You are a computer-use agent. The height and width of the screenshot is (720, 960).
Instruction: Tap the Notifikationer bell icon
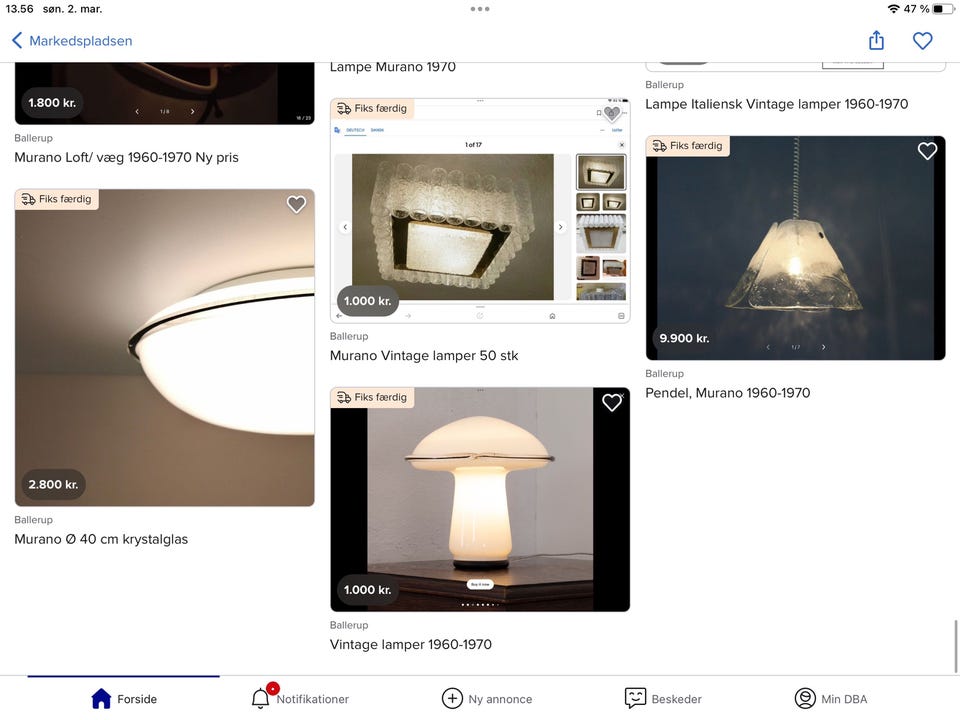261,698
